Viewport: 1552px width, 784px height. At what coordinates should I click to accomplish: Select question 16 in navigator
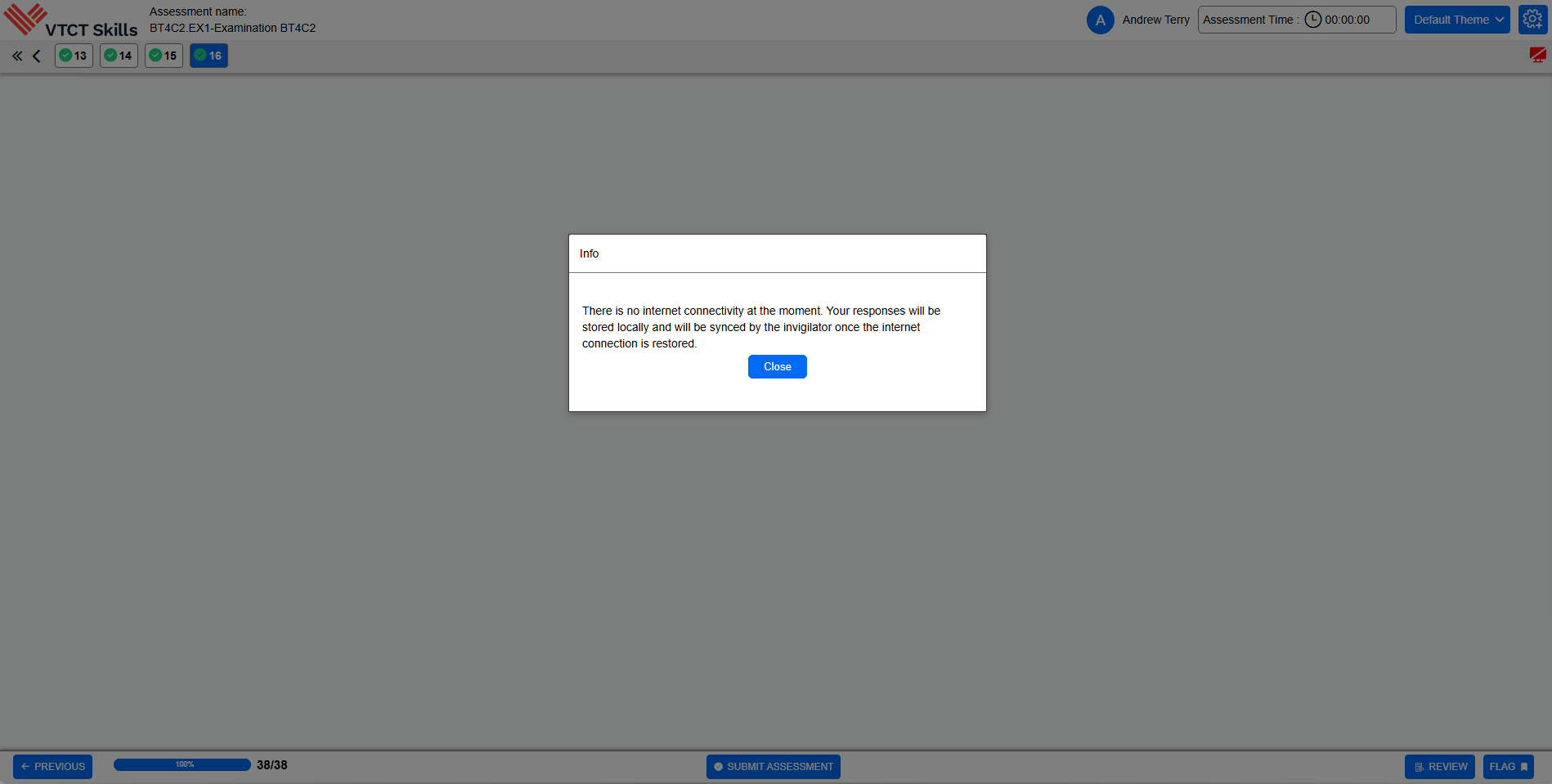tap(209, 56)
